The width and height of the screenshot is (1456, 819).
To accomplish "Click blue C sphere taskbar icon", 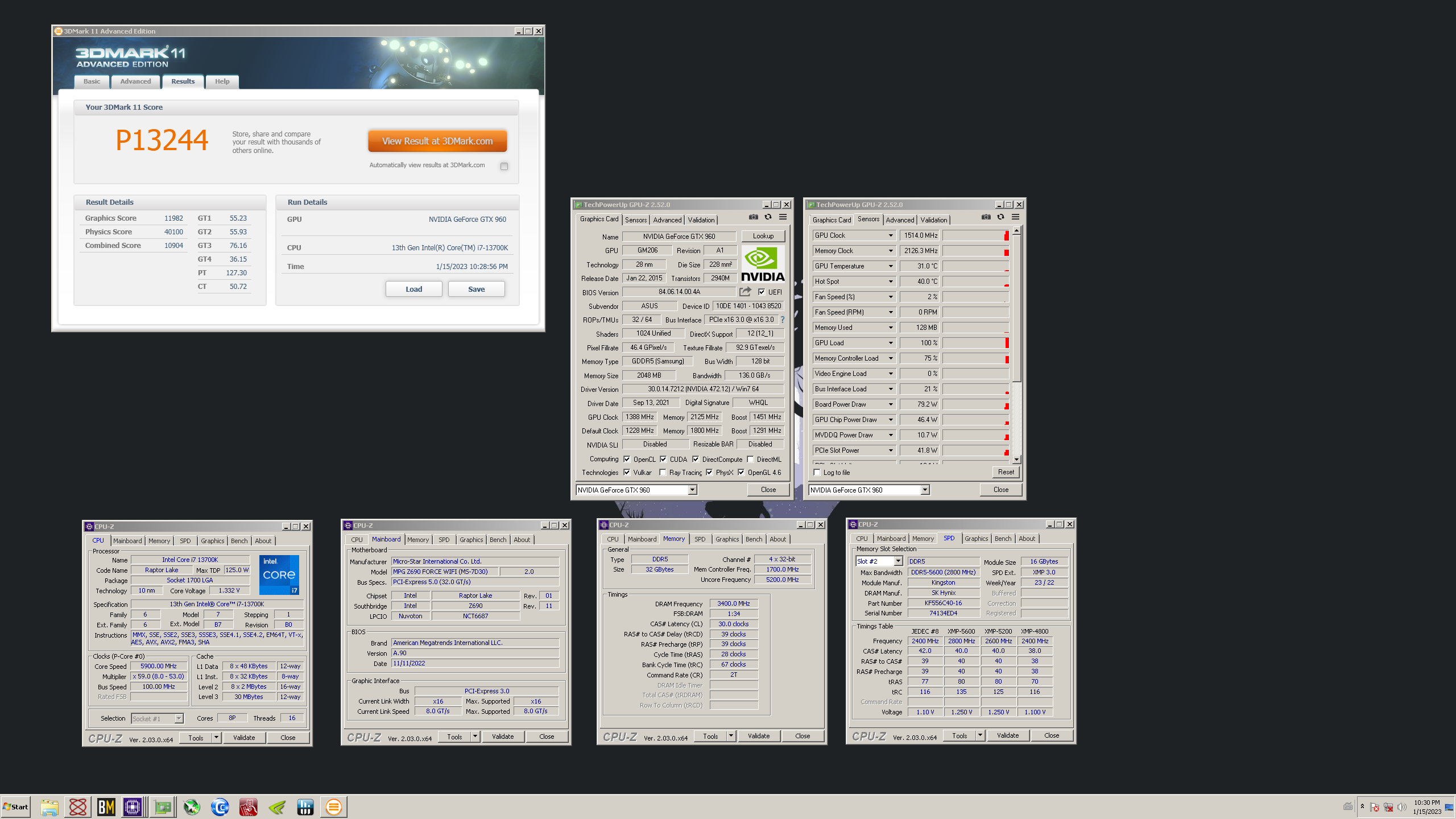I will coord(220,806).
